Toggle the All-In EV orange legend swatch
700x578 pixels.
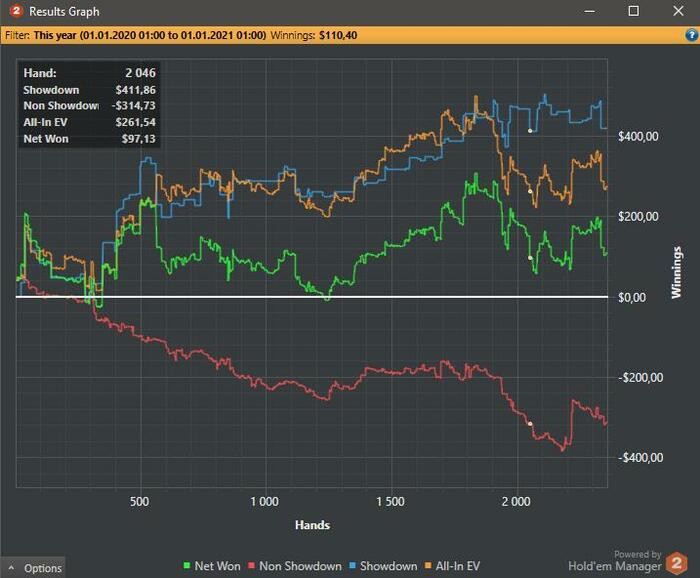point(428,566)
